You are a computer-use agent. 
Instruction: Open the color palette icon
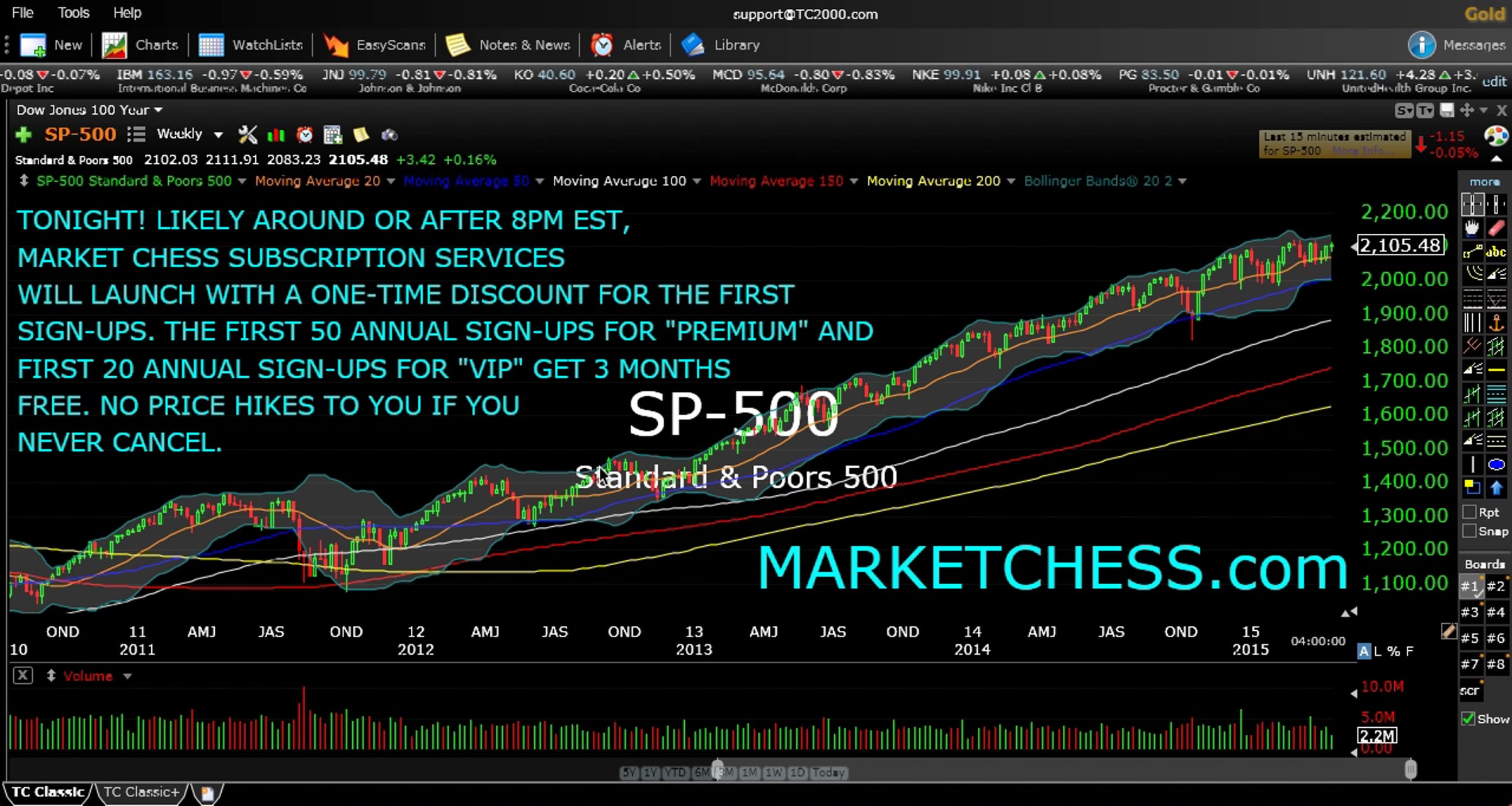1496,135
